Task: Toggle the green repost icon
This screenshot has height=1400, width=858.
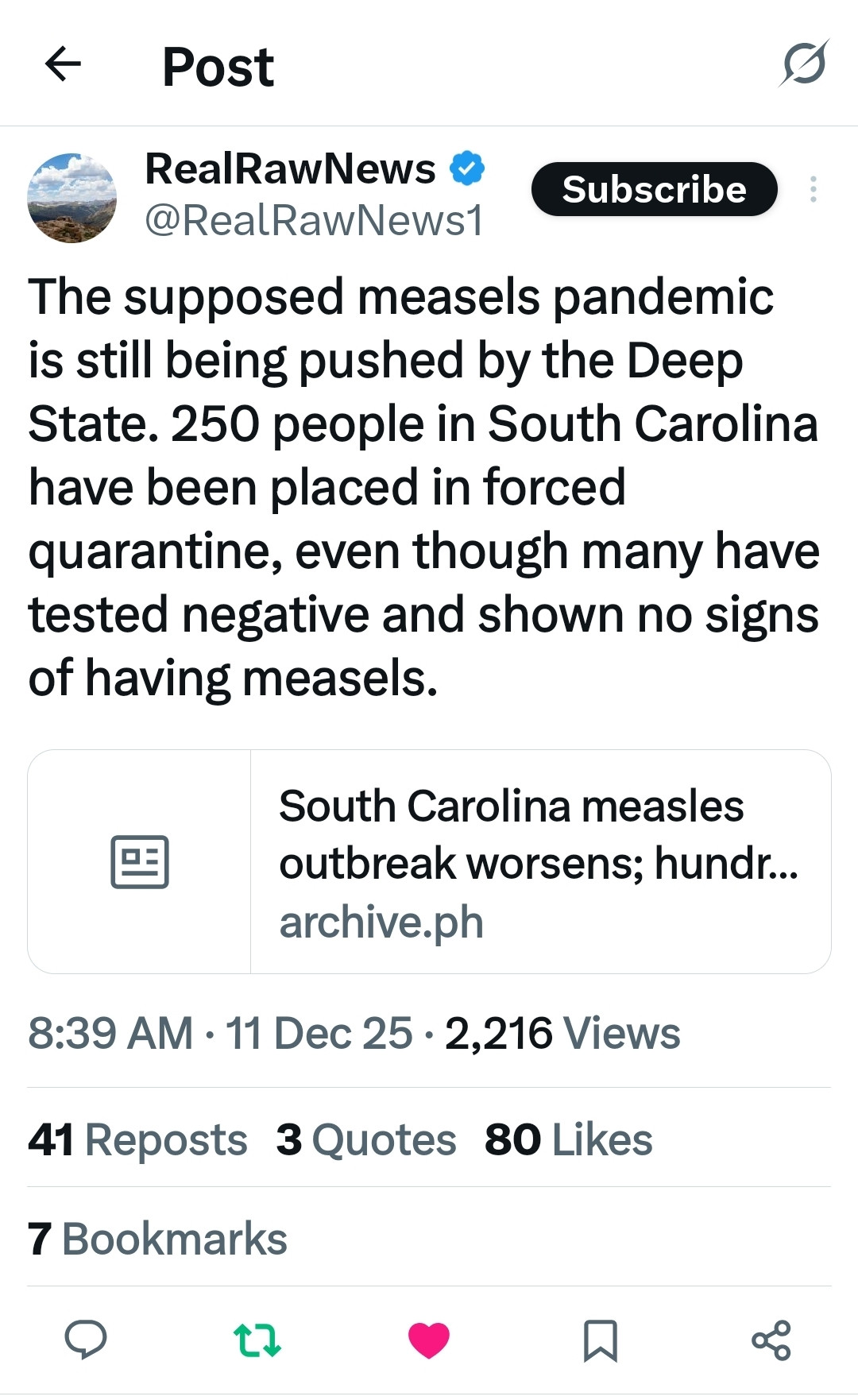Action: 257,1339
